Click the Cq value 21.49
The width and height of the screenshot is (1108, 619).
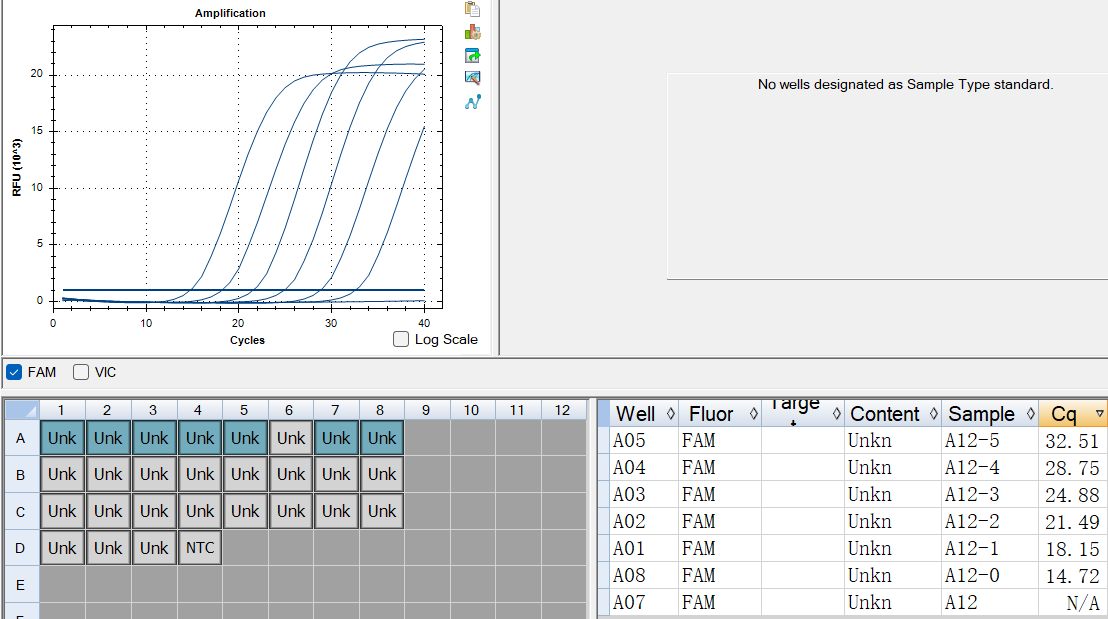click(x=1072, y=522)
